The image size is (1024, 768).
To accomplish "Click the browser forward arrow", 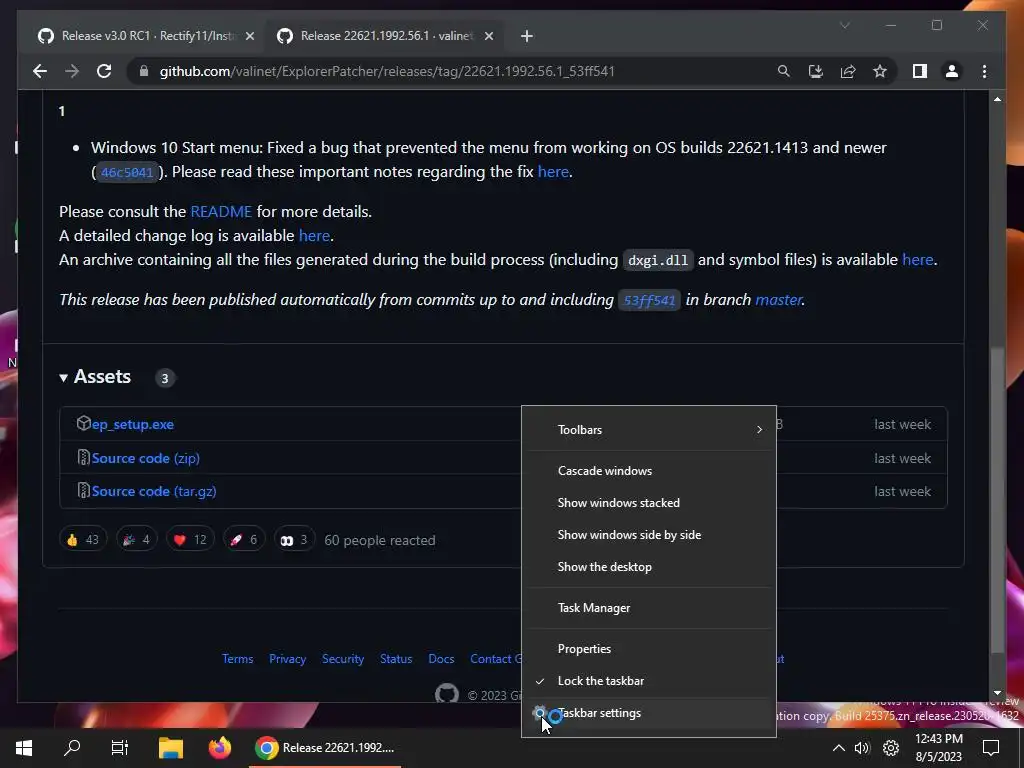I will 72,71.
